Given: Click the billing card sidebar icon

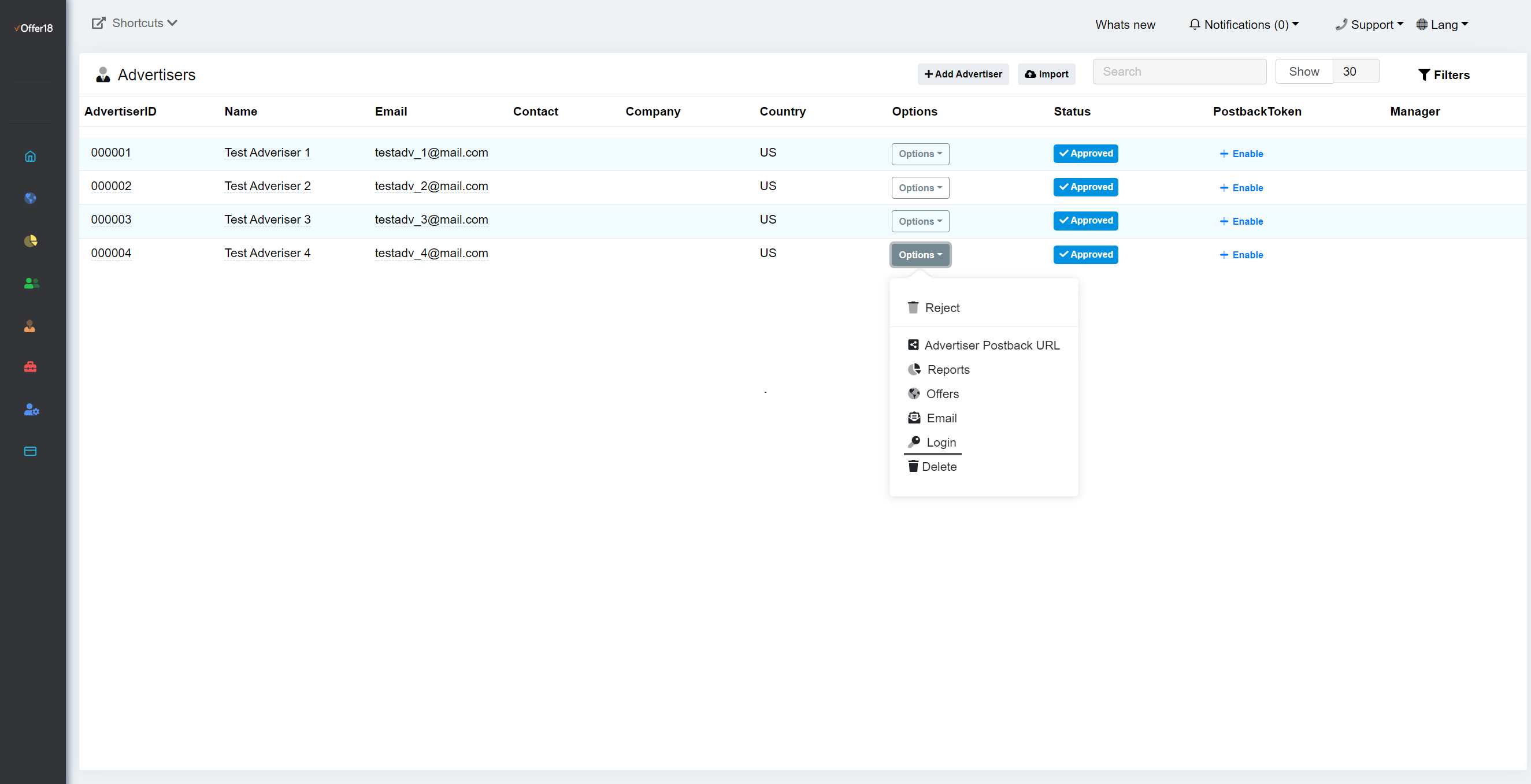Looking at the screenshot, I should [x=30, y=451].
